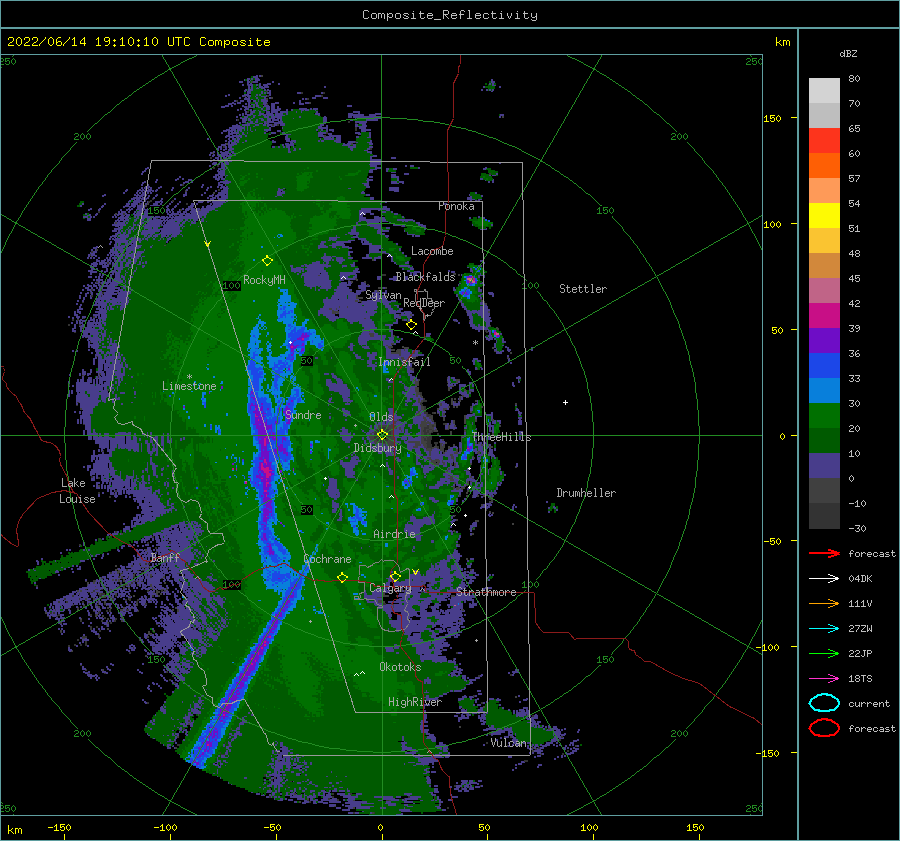Click the dBZ legend heading

pyautogui.click(x=848, y=54)
